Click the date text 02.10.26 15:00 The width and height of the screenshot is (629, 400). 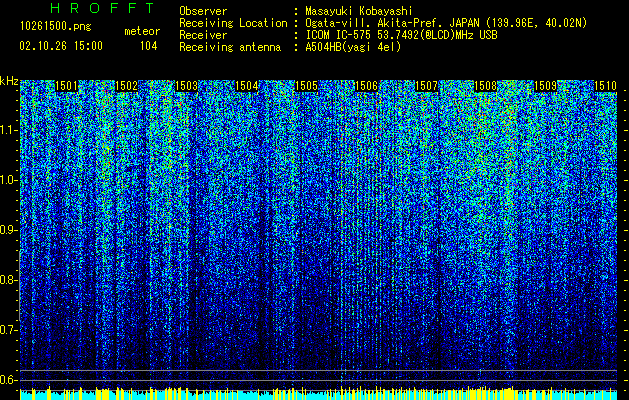[61, 46]
